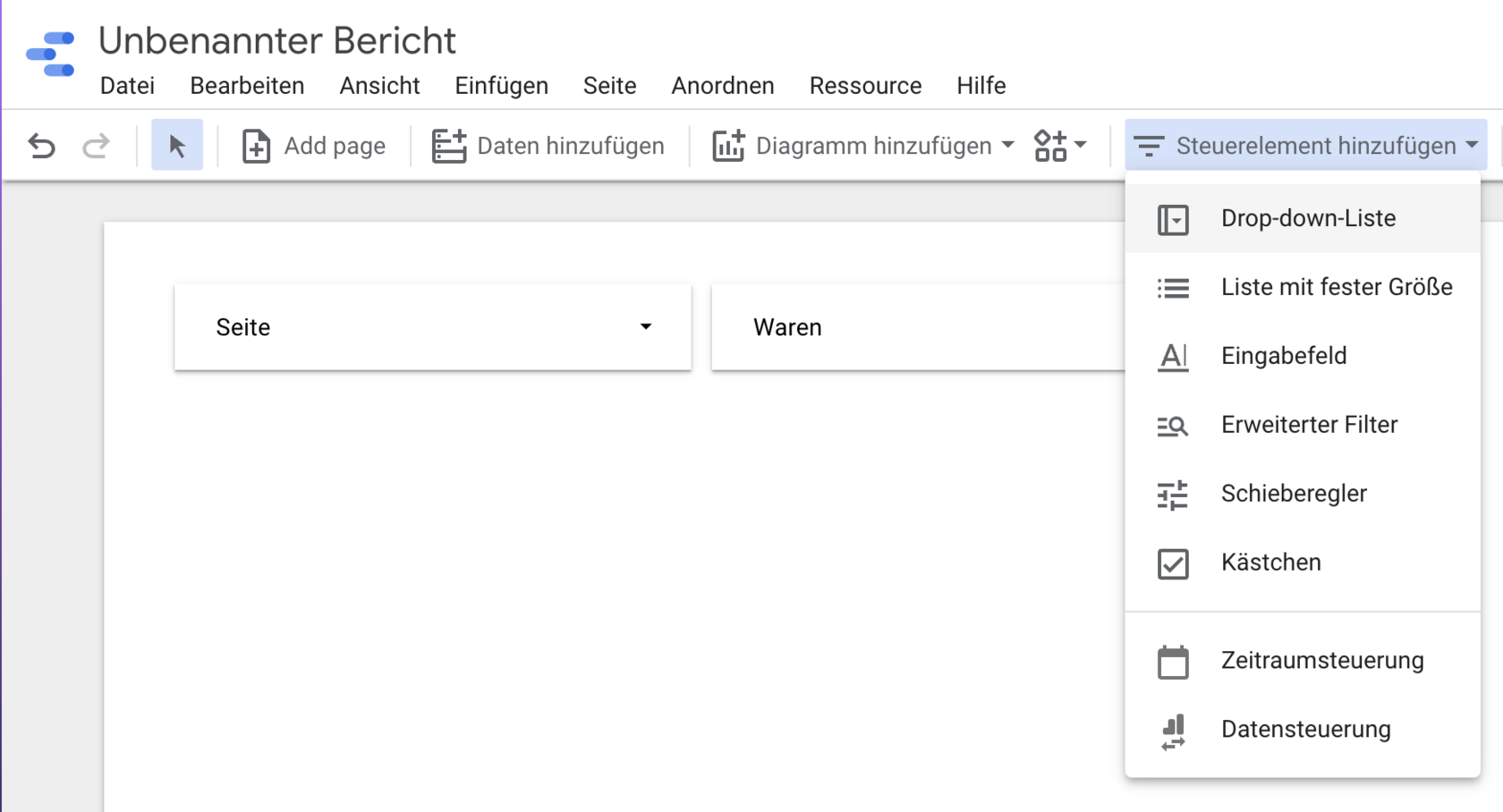Insert a Kästchen checkbox control
1503x812 pixels.
[x=1270, y=562]
